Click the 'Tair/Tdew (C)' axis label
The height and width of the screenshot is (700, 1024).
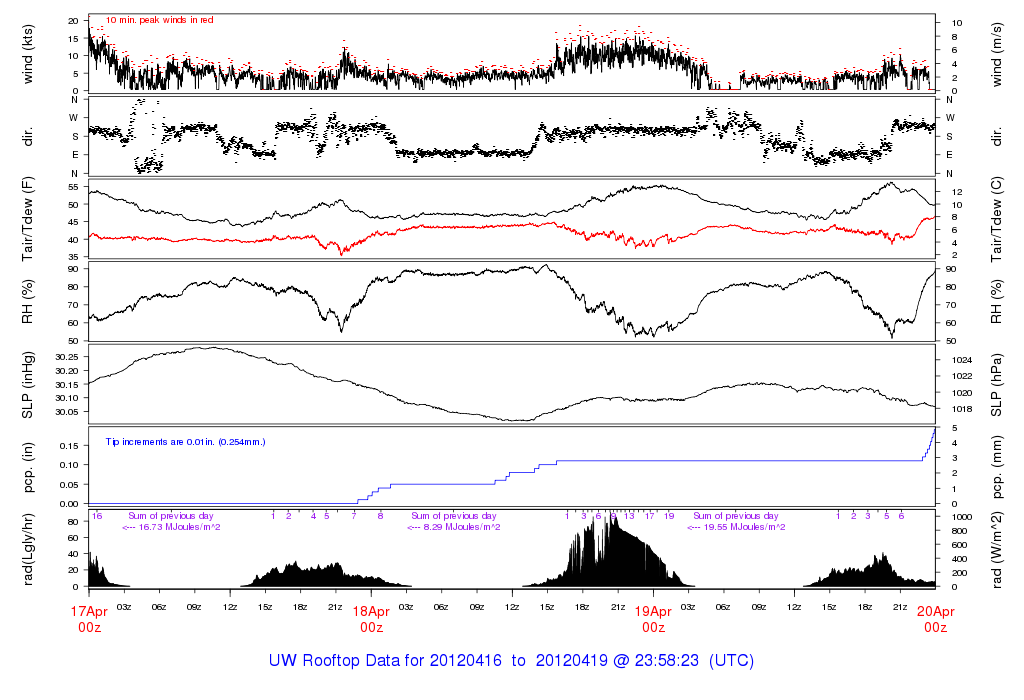(997, 219)
